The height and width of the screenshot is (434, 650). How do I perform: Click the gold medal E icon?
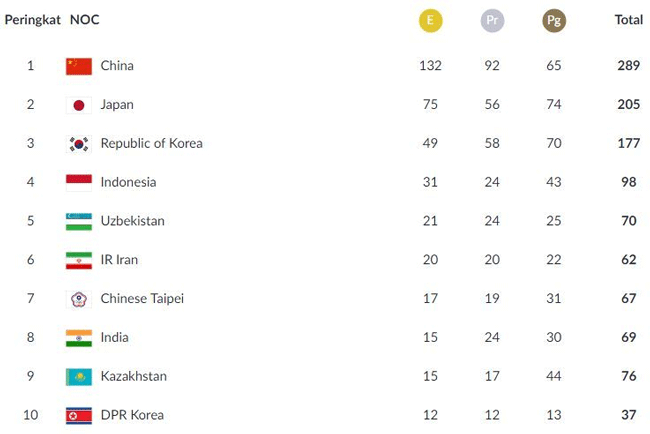point(430,20)
